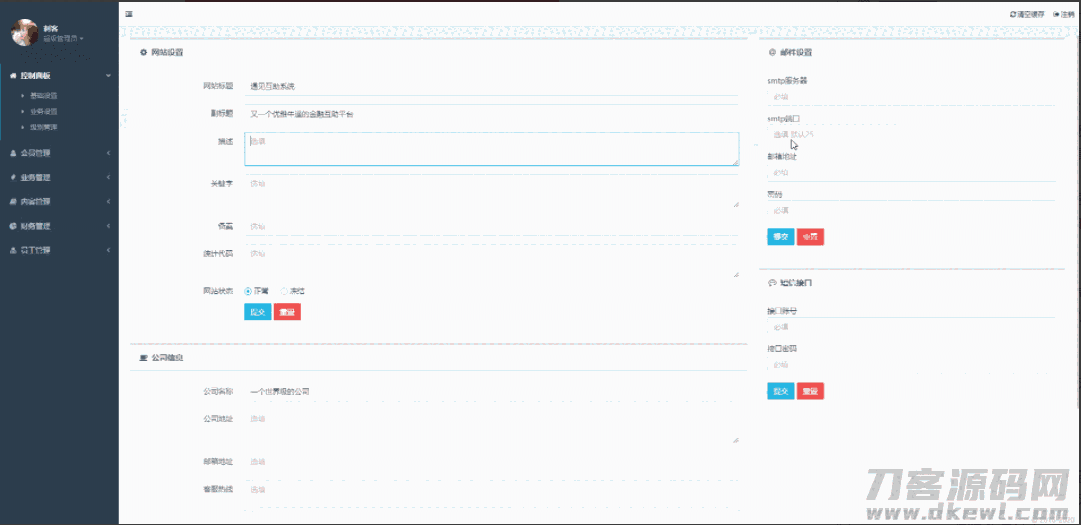Select the 正常 website status radio

(248, 291)
